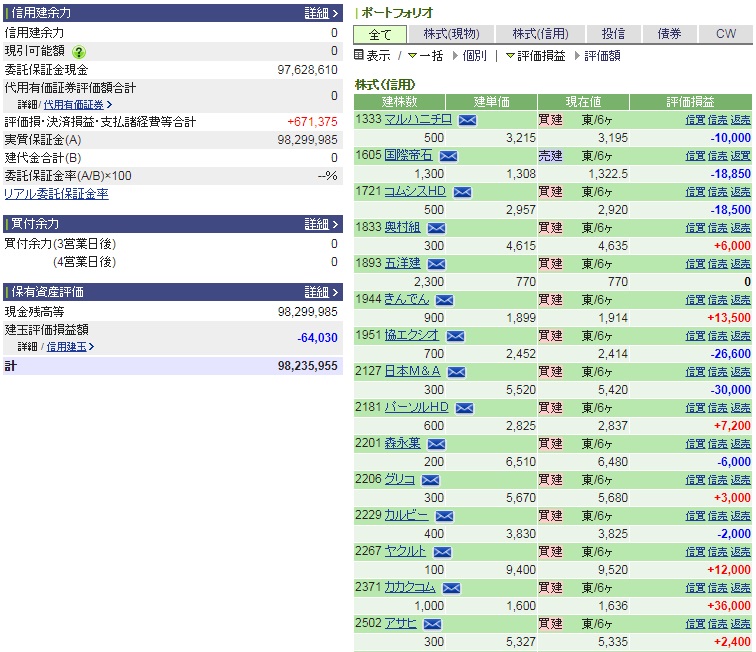
Task: Click the mail icon next to 森永菓
Action: (x=436, y=444)
